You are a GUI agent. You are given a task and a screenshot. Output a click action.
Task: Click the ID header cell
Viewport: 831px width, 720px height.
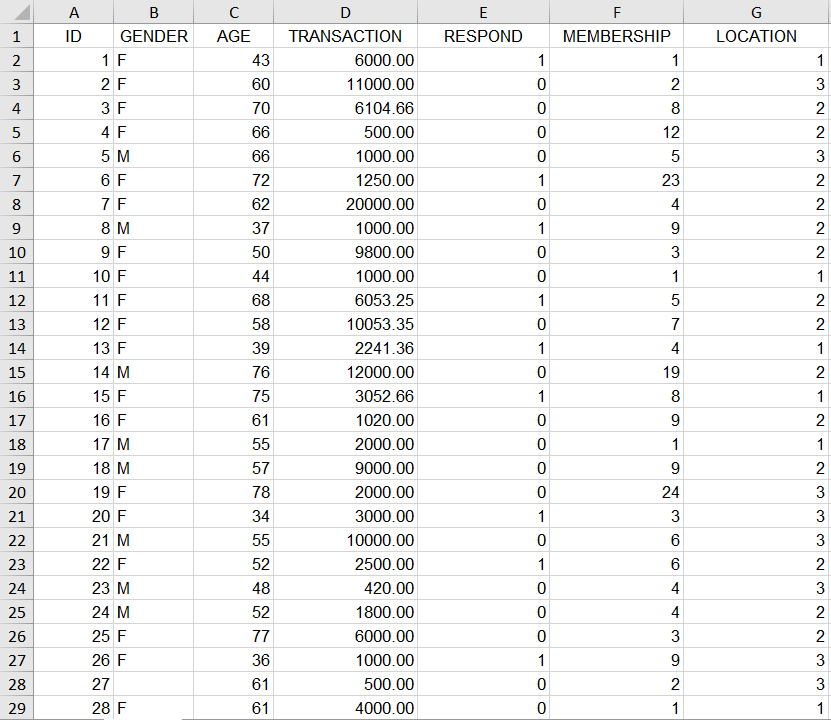[x=74, y=36]
